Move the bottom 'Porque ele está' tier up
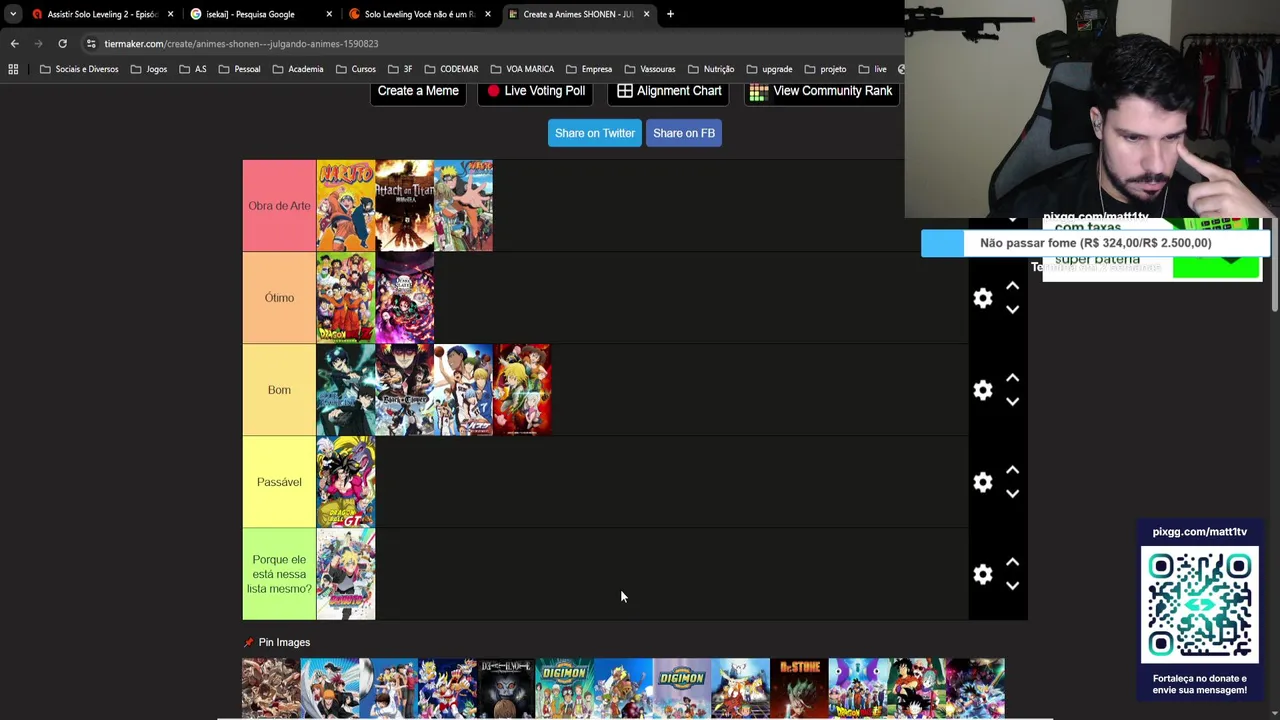The width and height of the screenshot is (1280, 720). click(1012, 562)
